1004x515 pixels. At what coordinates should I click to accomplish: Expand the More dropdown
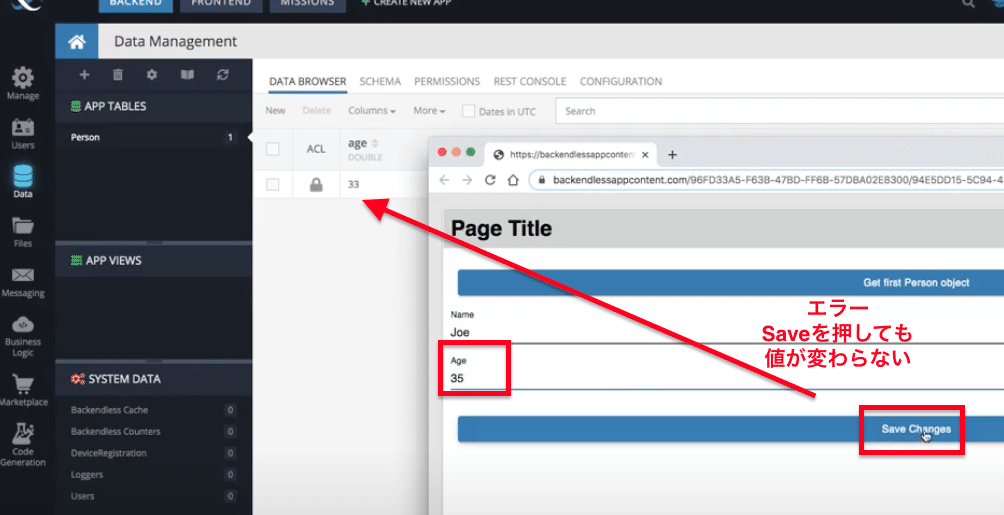[x=429, y=111]
